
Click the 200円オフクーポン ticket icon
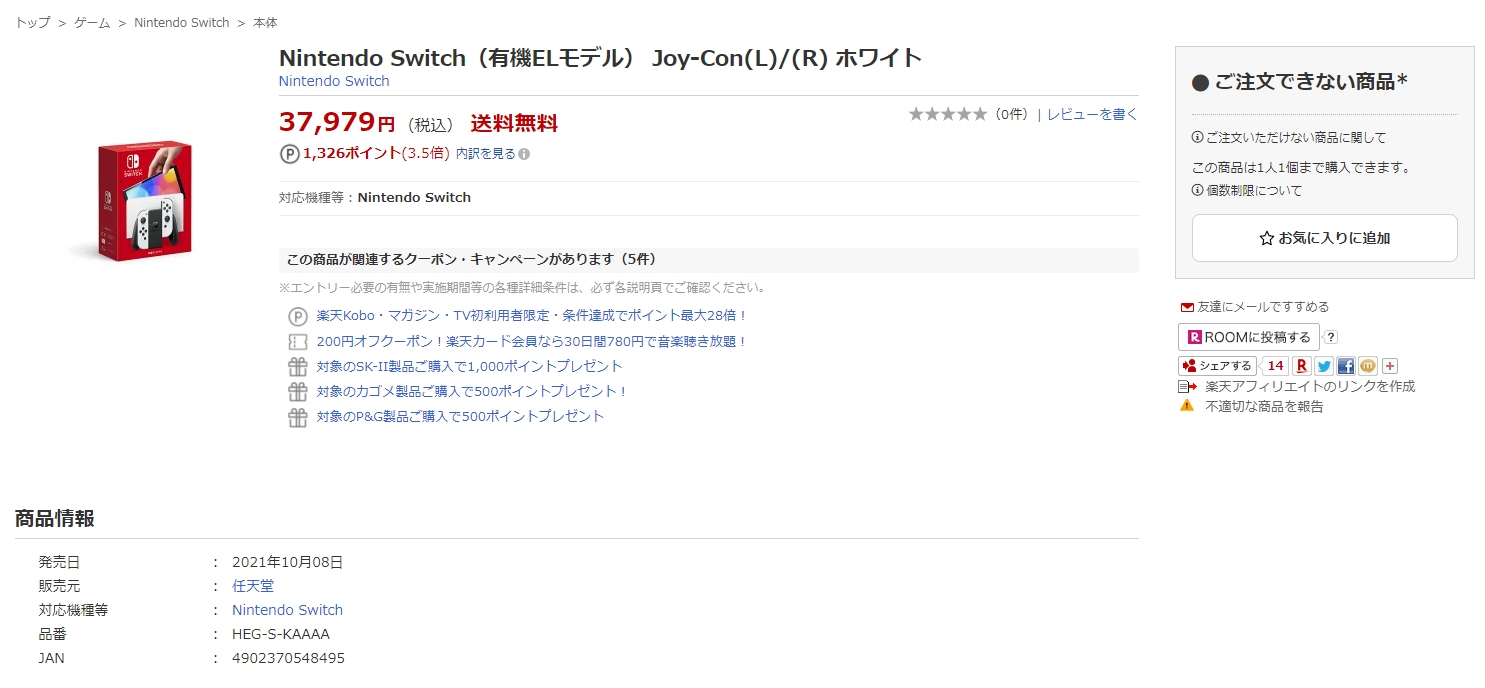point(297,341)
